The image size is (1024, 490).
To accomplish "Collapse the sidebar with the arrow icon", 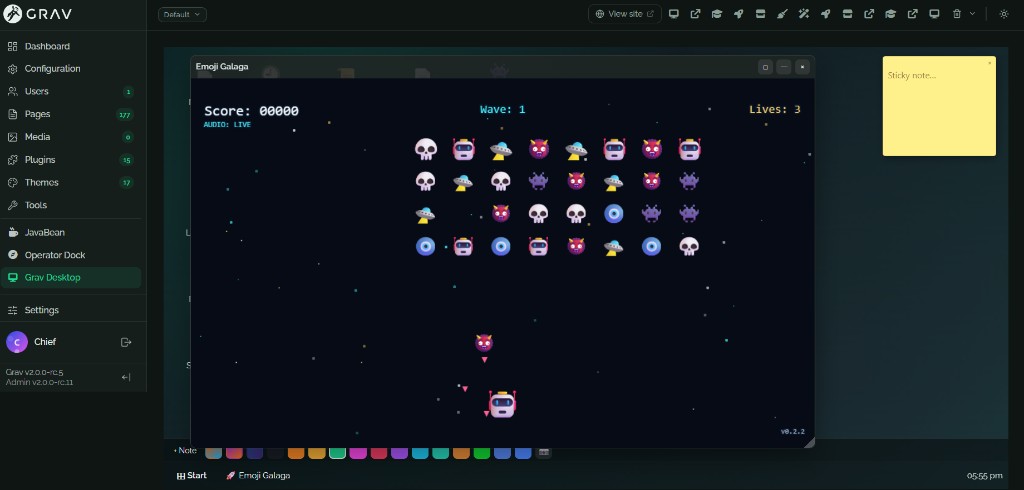I will [x=126, y=377].
